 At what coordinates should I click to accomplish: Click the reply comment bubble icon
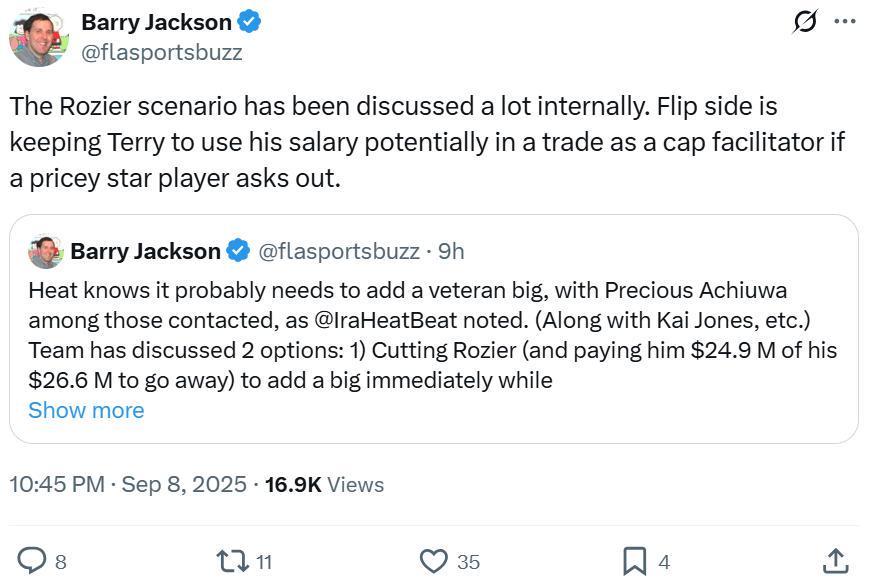click(x=32, y=561)
